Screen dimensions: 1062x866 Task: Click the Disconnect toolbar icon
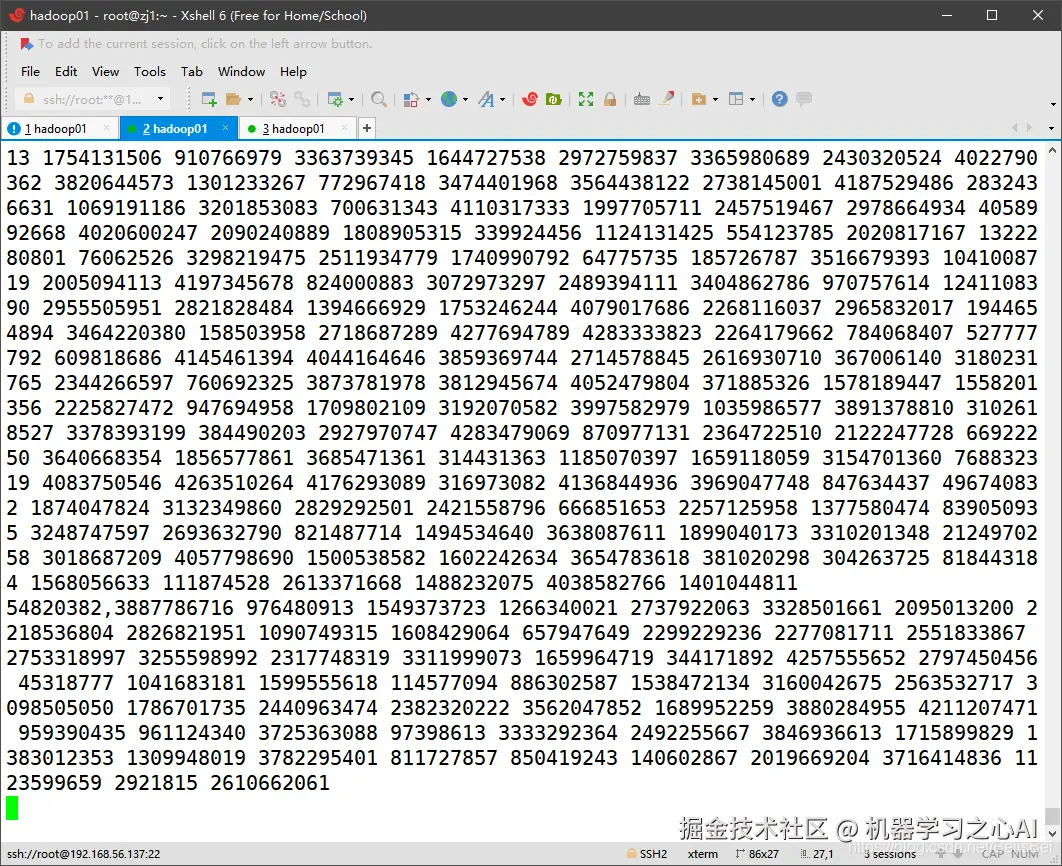[278, 100]
